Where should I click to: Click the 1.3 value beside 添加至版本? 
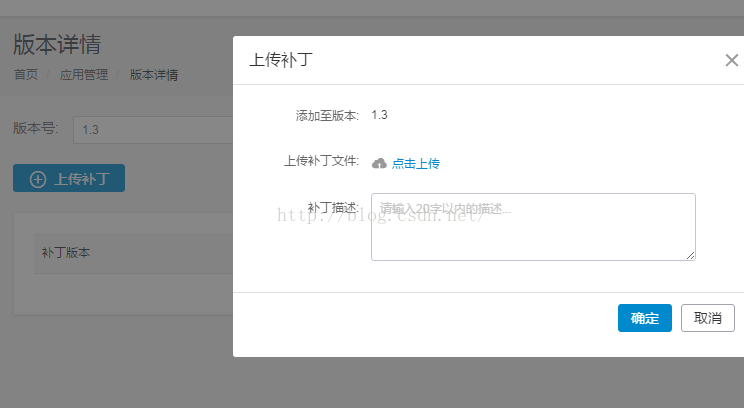click(x=379, y=115)
